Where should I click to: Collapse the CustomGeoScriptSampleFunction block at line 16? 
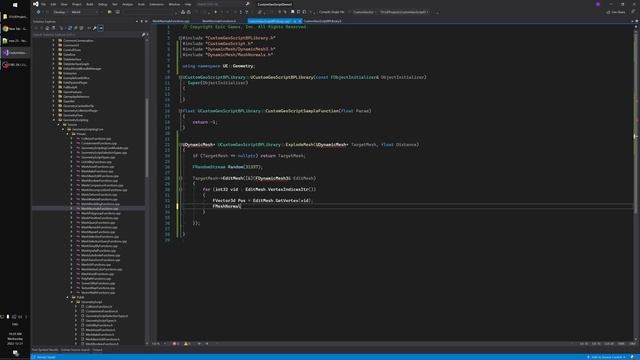point(180,111)
